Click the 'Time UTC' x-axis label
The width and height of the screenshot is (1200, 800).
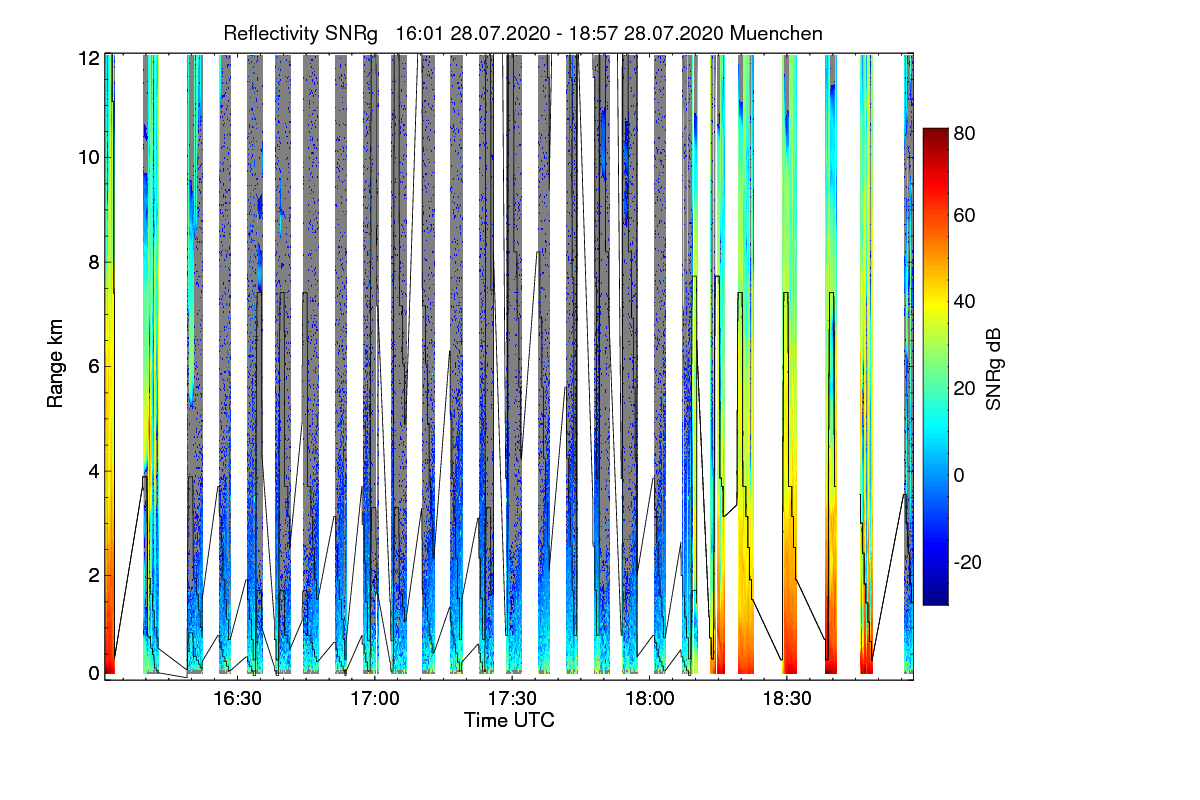click(509, 720)
